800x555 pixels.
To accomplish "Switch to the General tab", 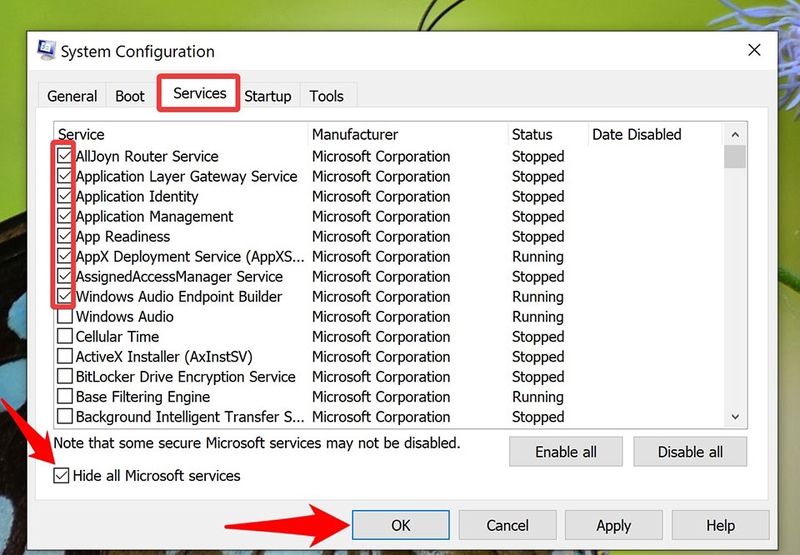I will (72, 96).
